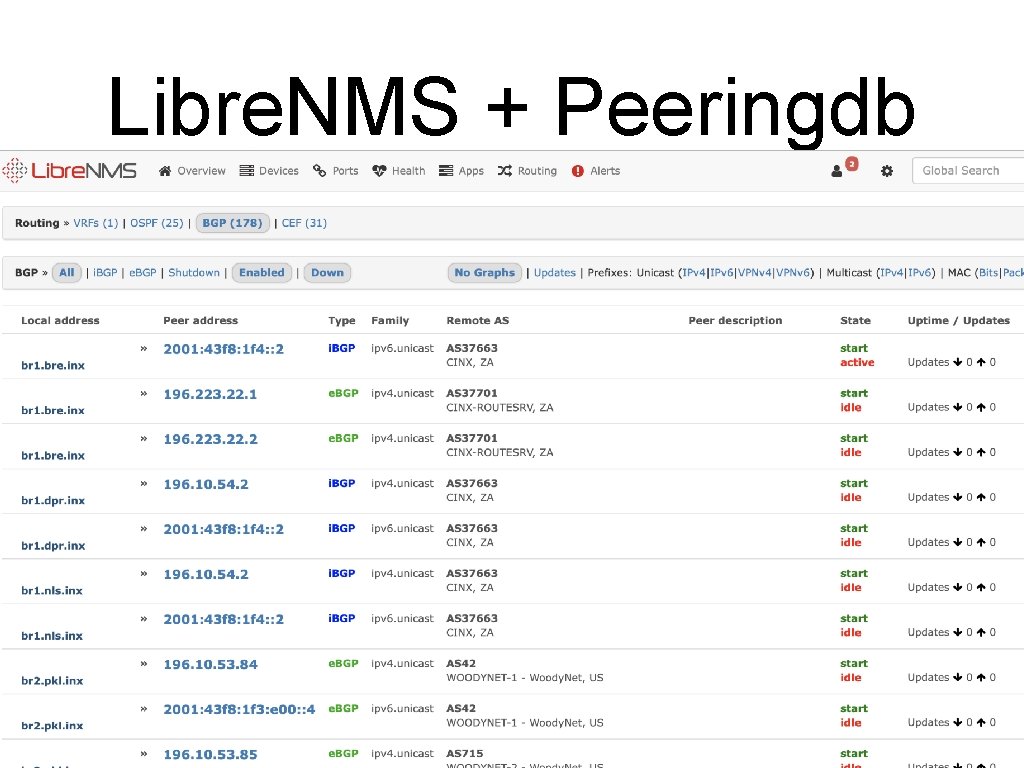1024x768 pixels.
Task: Focus the Global Search field
Action: pyautogui.click(x=968, y=171)
